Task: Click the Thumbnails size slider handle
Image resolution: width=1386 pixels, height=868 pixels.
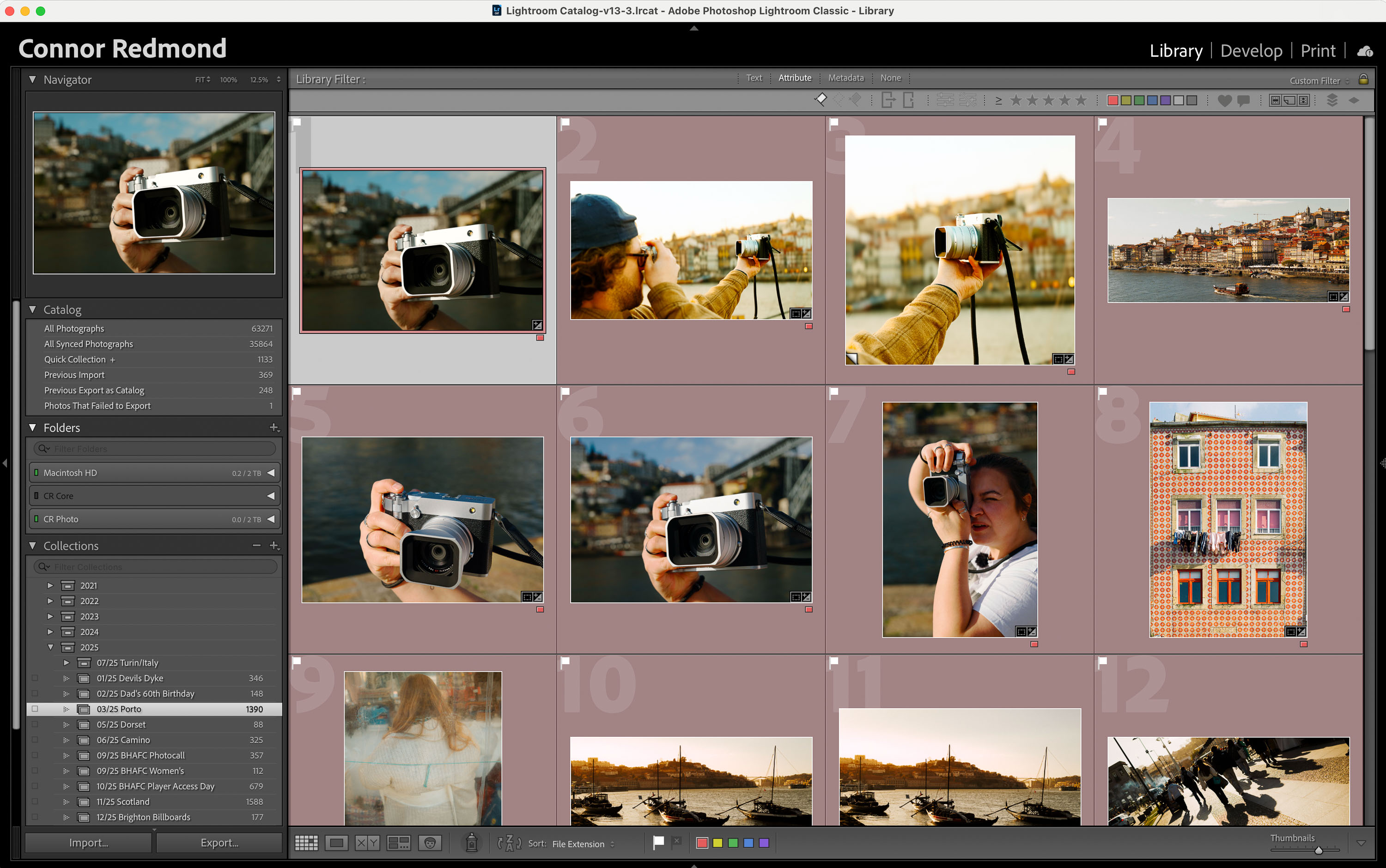Action: [1319, 850]
